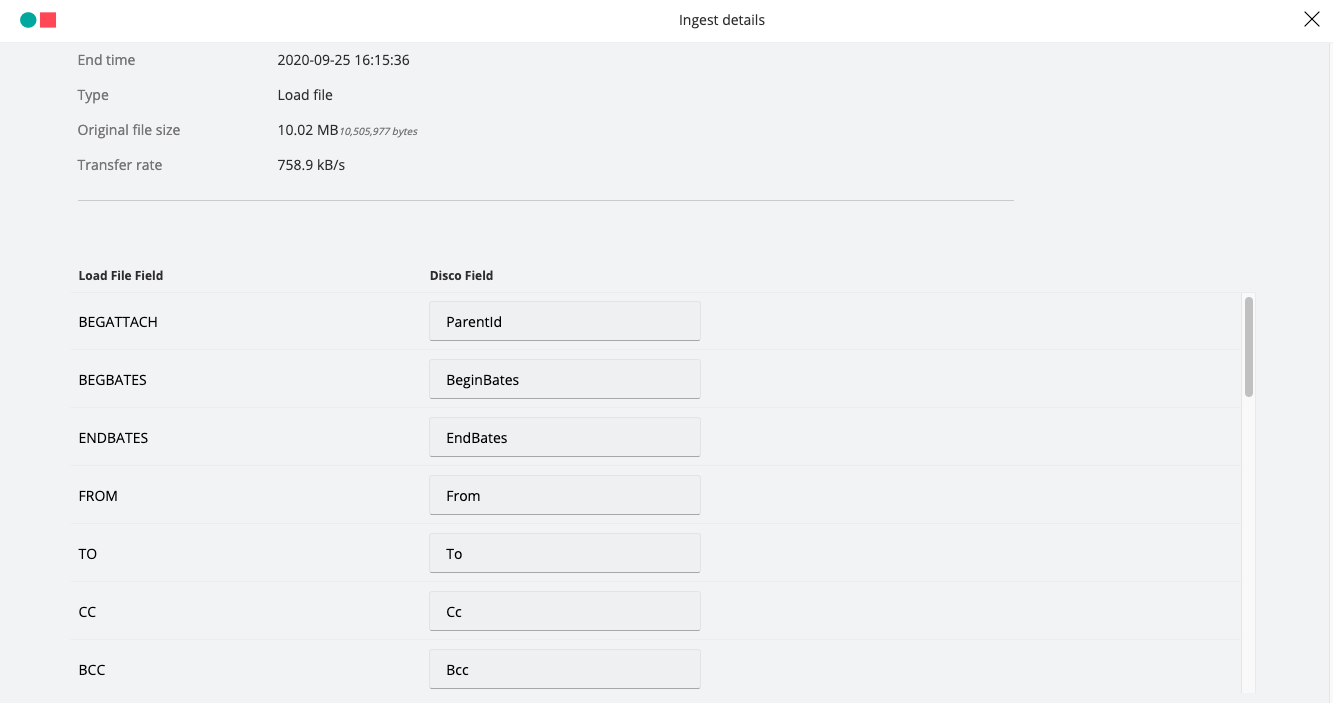
Task: Select the BEGATTACH load file field row
Action: [656, 321]
